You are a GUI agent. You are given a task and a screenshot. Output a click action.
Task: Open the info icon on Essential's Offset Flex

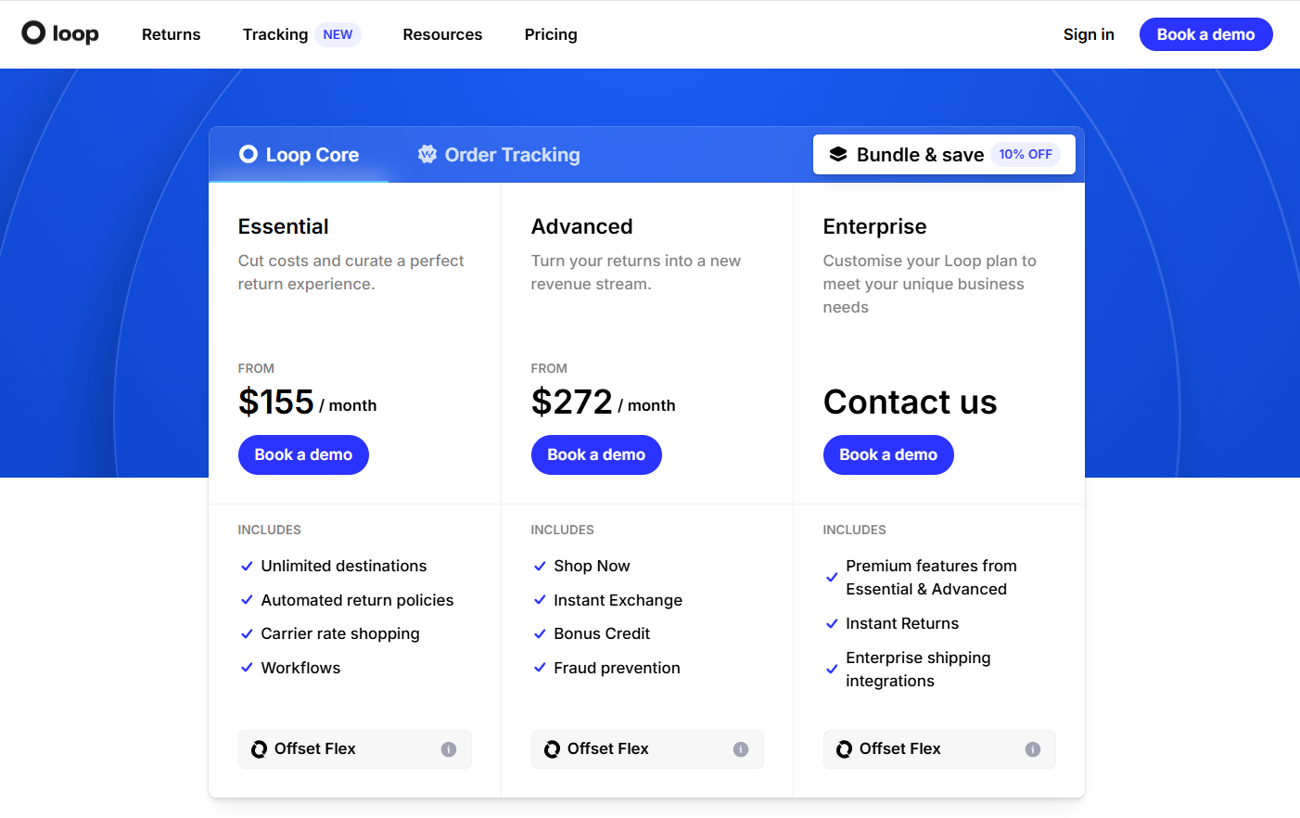click(x=448, y=748)
